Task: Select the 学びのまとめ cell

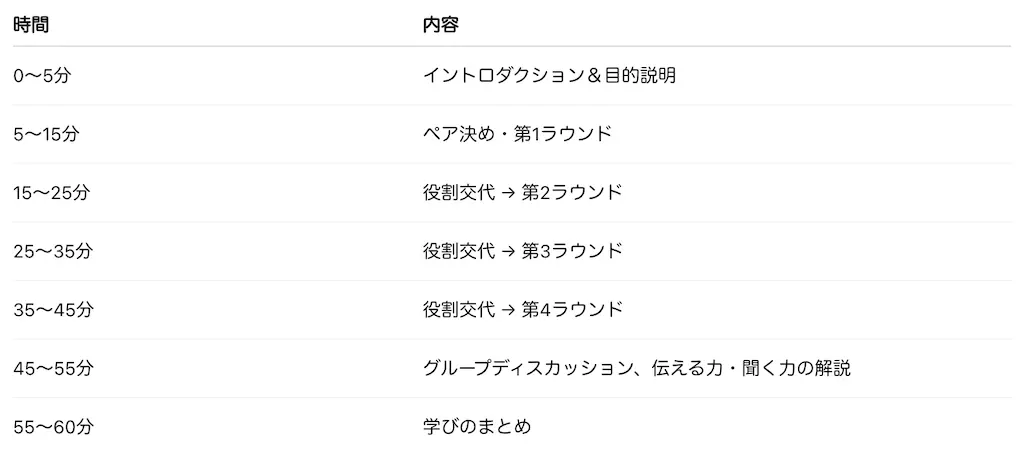Action: [x=476, y=427]
